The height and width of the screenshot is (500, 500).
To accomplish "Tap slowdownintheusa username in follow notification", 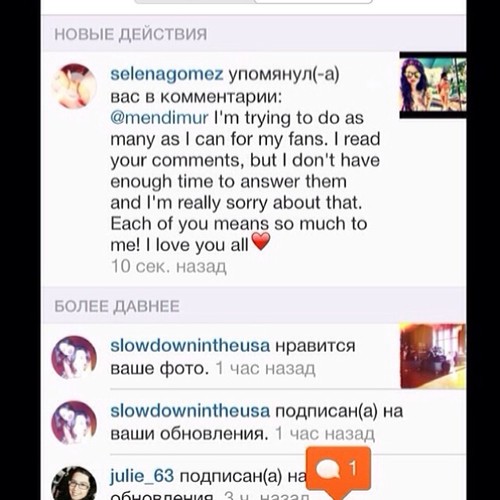I will coord(190,411).
